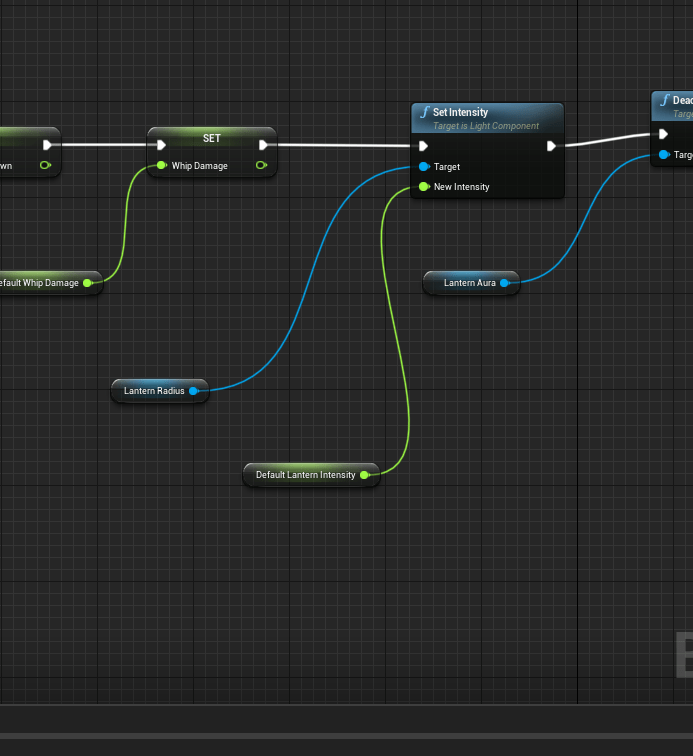Click the New Intensity input pin
Viewport: 693px width, 756px height.
pyautogui.click(x=424, y=187)
